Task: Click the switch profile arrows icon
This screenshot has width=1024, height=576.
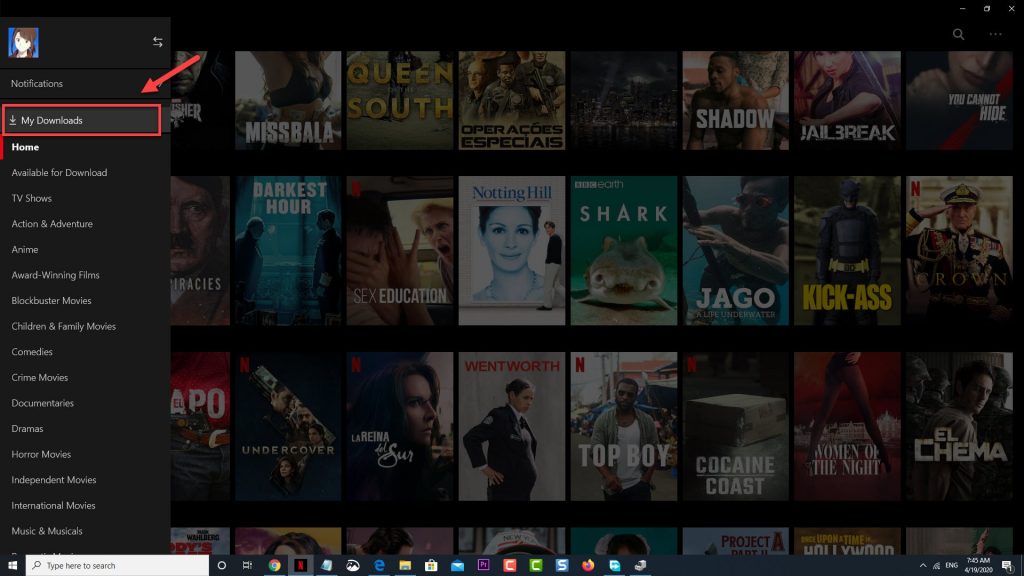Action: click(x=157, y=42)
